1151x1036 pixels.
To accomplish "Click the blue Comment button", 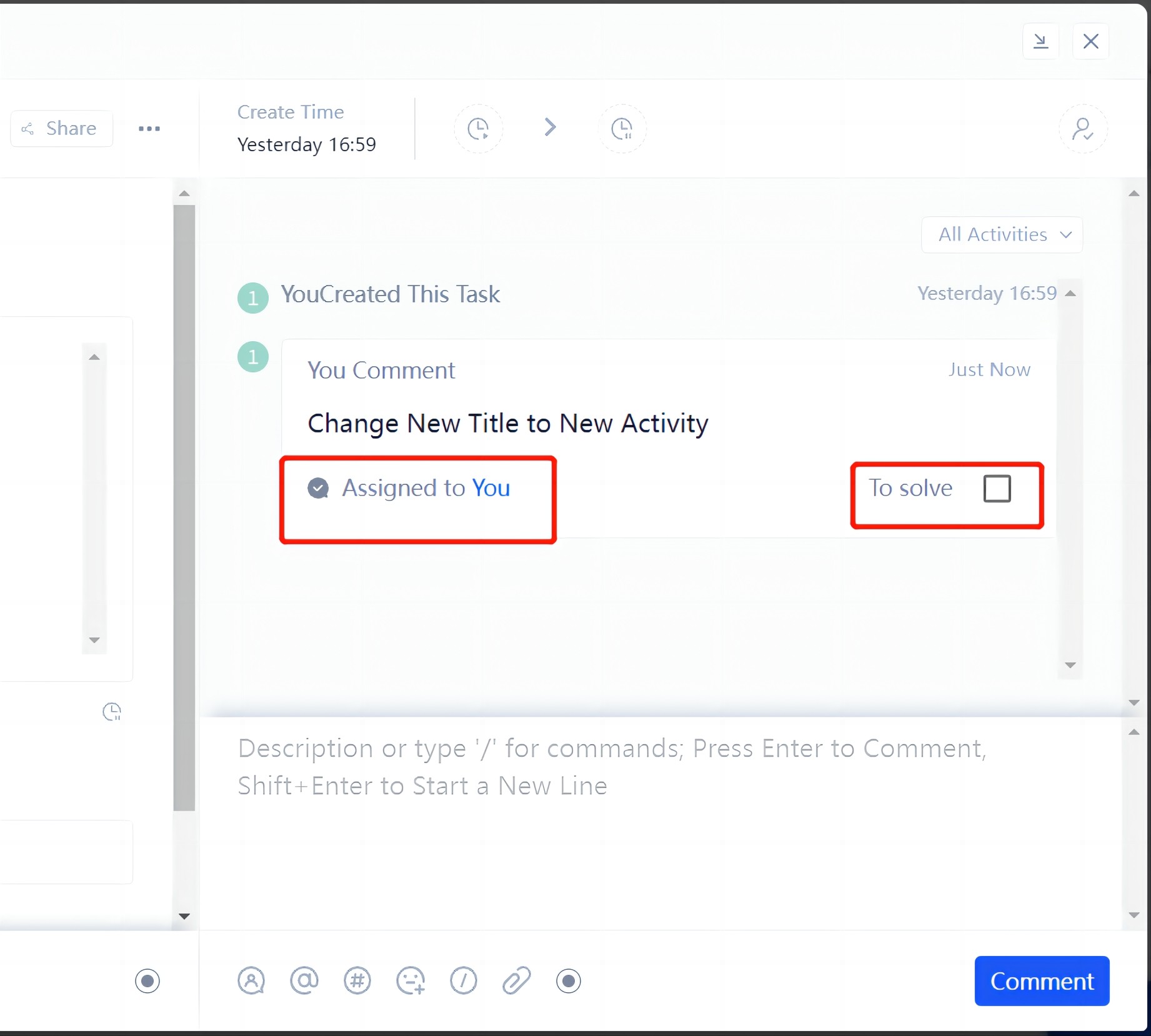I will coord(1042,981).
